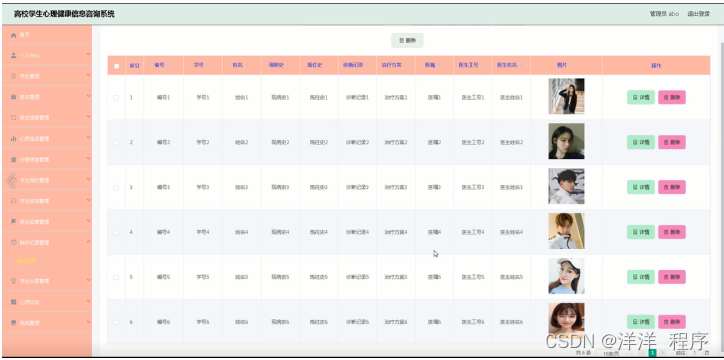Collapse the sidebar with the double-chevron icon
This screenshot has width=724, height=360.
click(11, 180)
